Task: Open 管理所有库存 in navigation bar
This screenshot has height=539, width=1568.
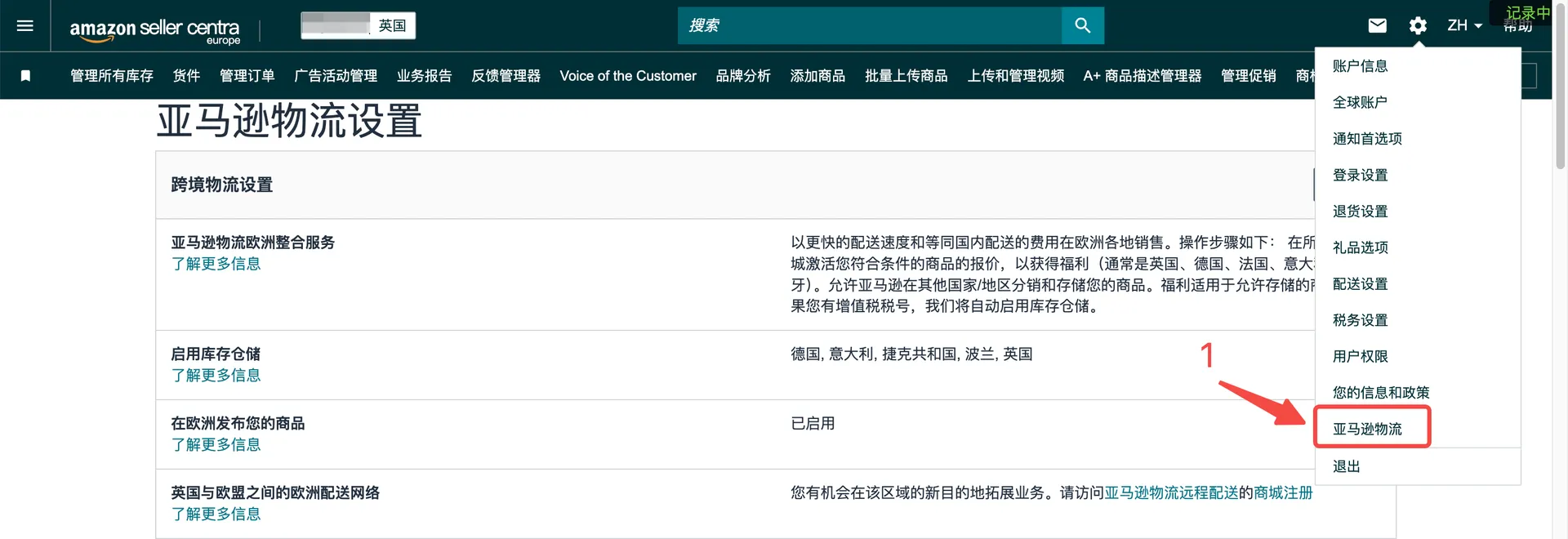Action: coord(112,76)
